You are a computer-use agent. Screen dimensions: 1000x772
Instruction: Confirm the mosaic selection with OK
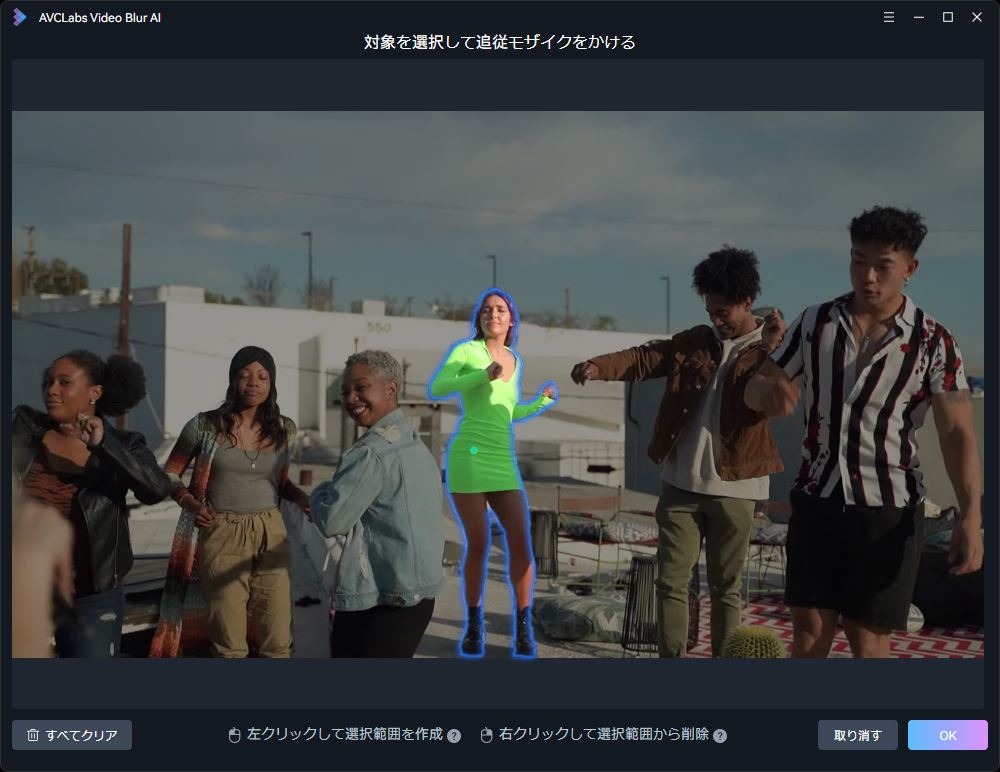pos(947,734)
